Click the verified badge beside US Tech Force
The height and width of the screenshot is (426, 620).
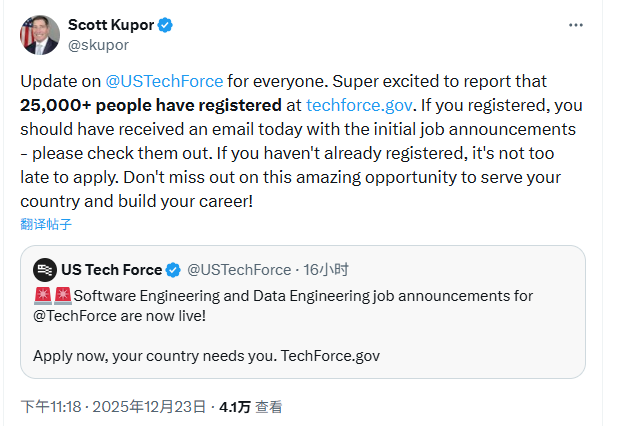point(173,269)
